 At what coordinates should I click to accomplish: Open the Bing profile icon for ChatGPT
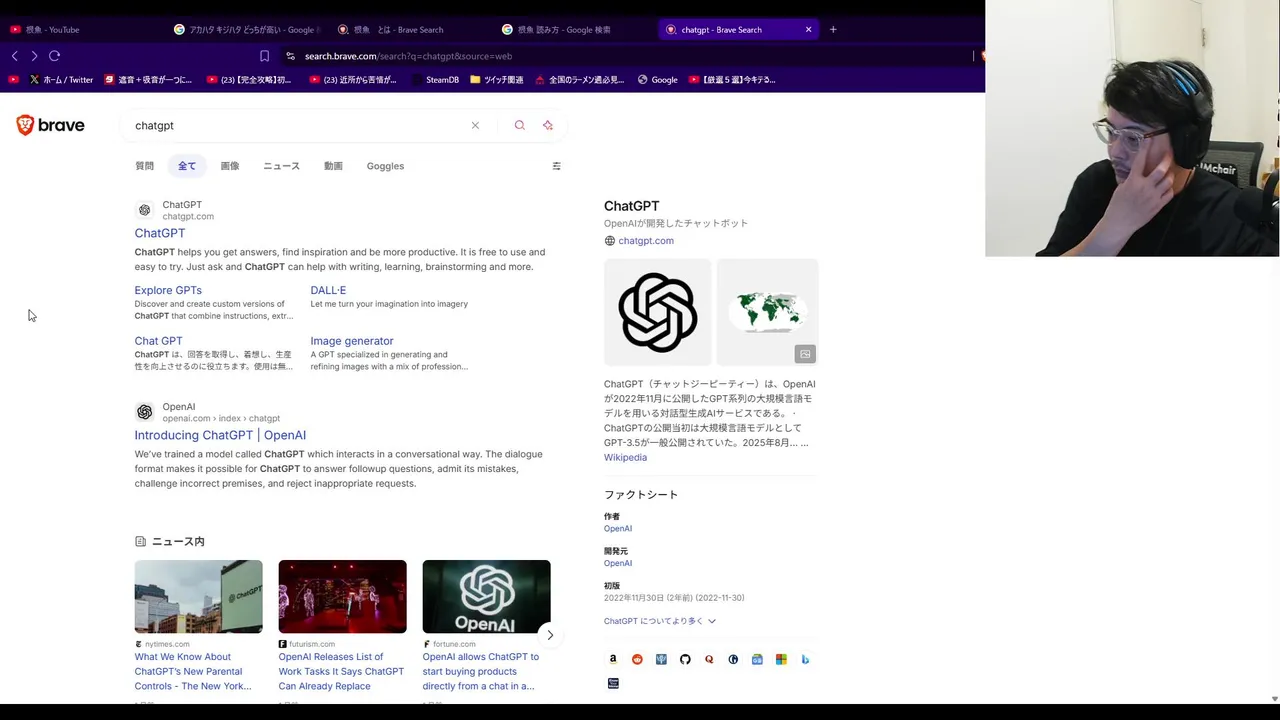(805, 659)
